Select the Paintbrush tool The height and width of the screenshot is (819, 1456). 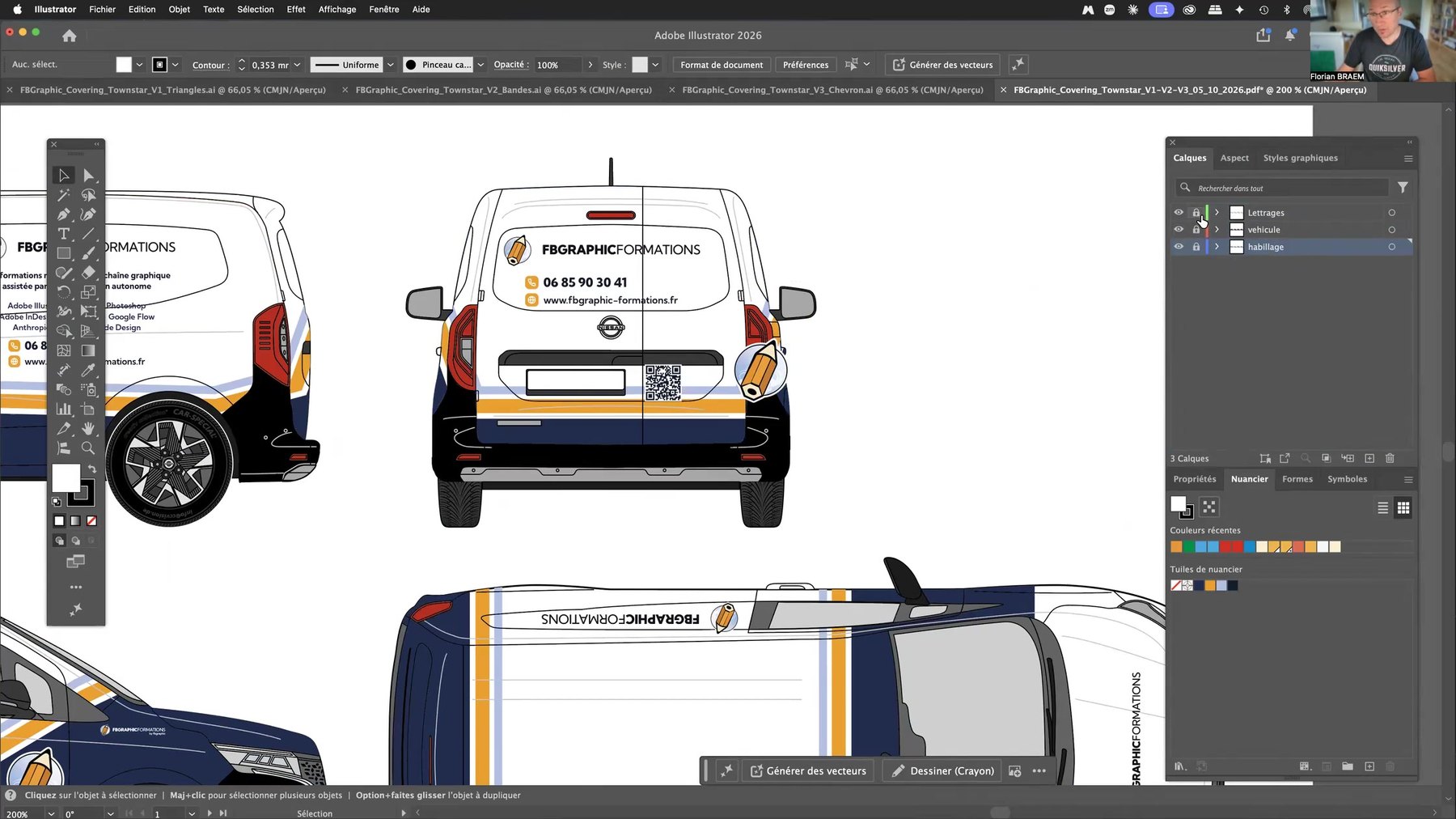[x=88, y=253]
